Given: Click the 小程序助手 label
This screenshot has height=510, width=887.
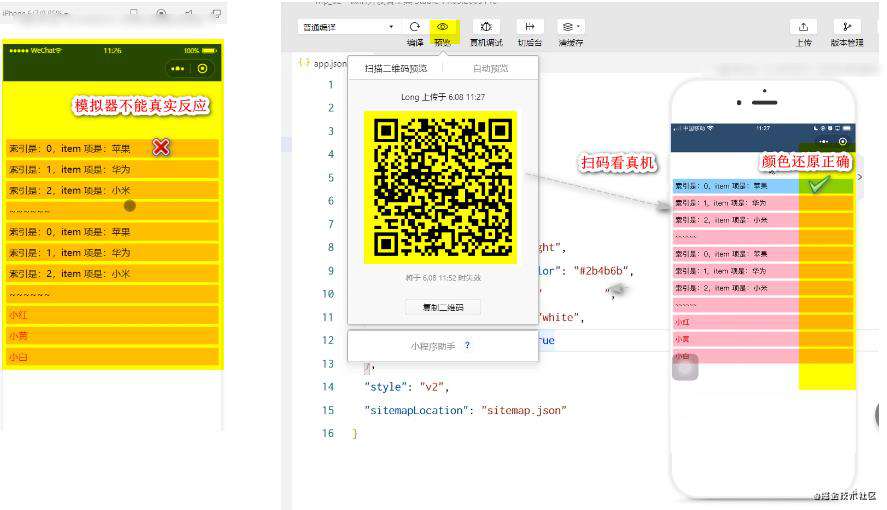Looking at the screenshot, I should pyautogui.click(x=433, y=346).
